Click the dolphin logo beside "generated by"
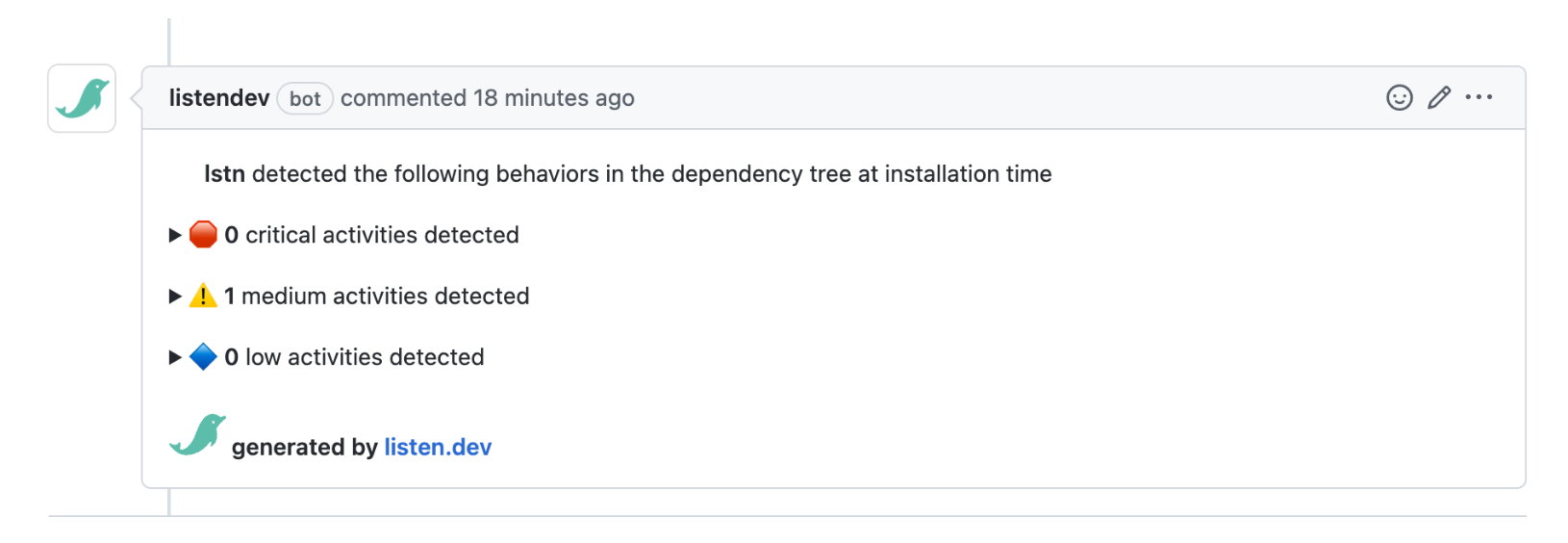Viewport: 1568px width, 543px height. [x=197, y=435]
